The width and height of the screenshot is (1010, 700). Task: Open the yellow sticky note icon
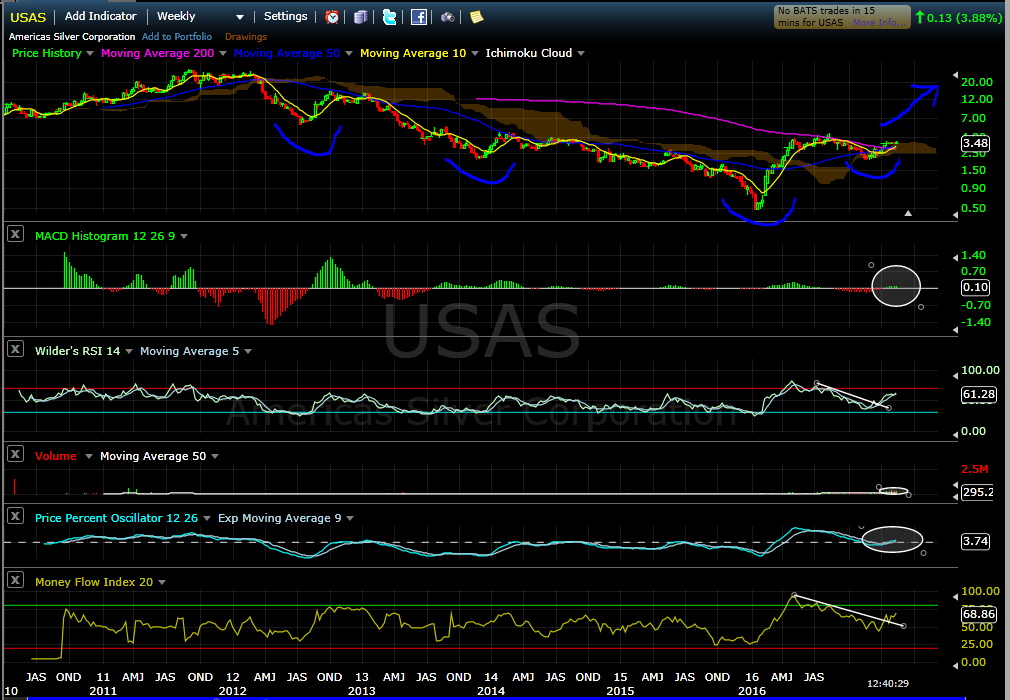(476, 17)
